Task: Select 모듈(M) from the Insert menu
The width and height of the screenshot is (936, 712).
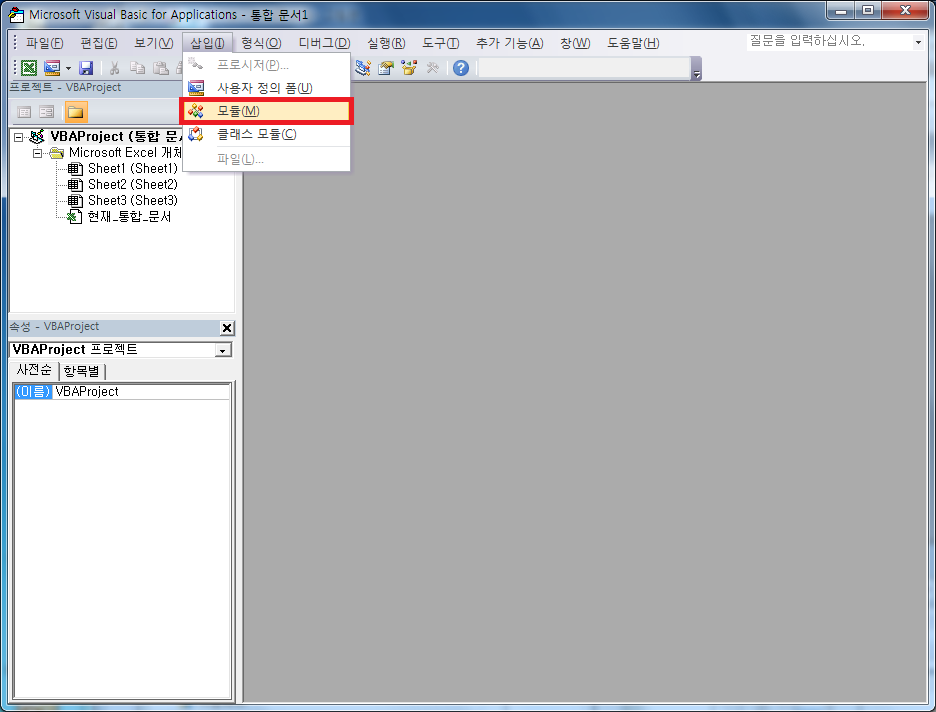Action: pyautogui.click(x=238, y=110)
